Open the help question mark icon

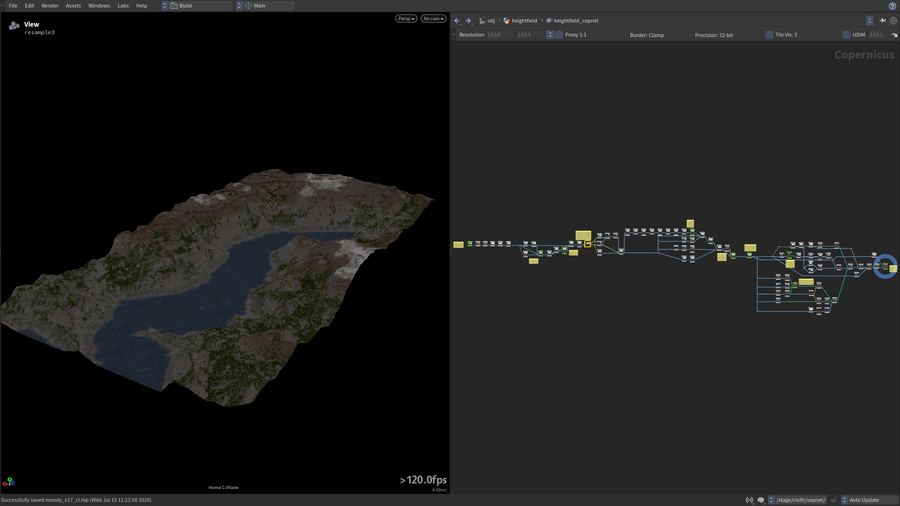tap(892, 6)
